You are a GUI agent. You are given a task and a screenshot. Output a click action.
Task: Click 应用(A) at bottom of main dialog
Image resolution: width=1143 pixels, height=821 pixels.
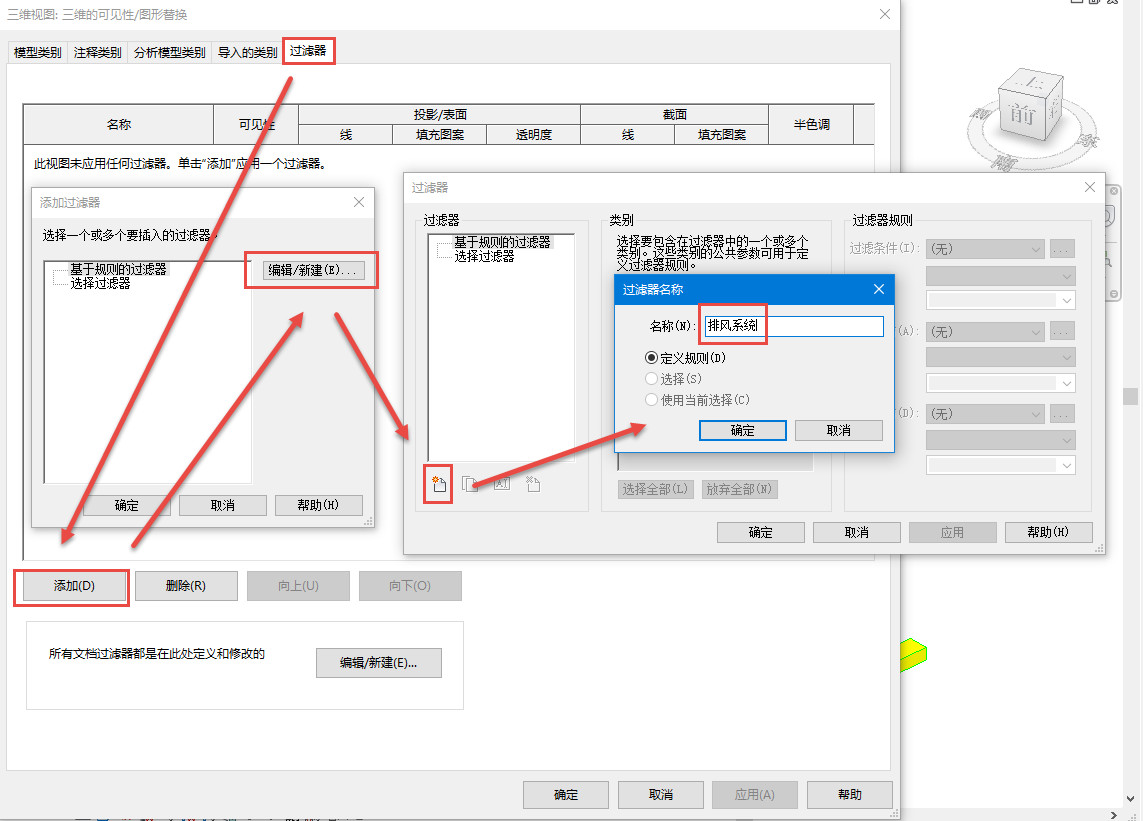pos(754,795)
